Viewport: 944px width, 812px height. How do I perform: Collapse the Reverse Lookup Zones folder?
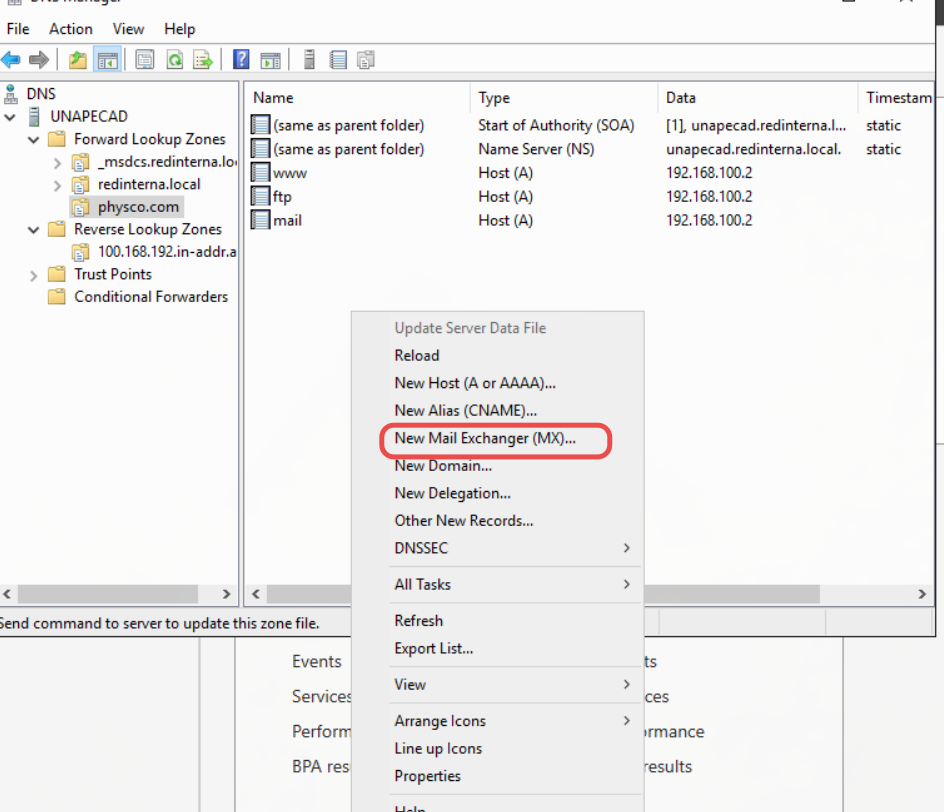click(34, 230)
